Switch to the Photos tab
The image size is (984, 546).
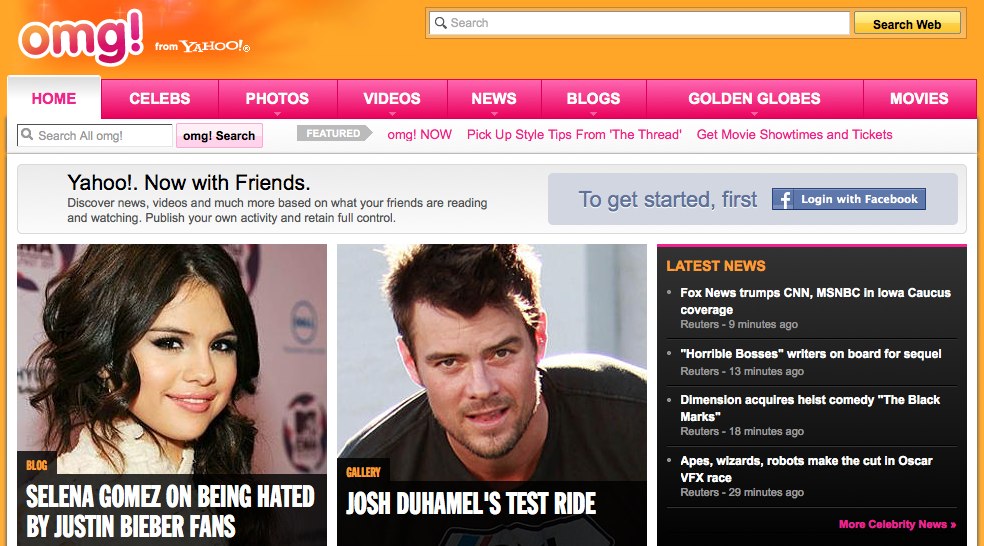point(277,98)
